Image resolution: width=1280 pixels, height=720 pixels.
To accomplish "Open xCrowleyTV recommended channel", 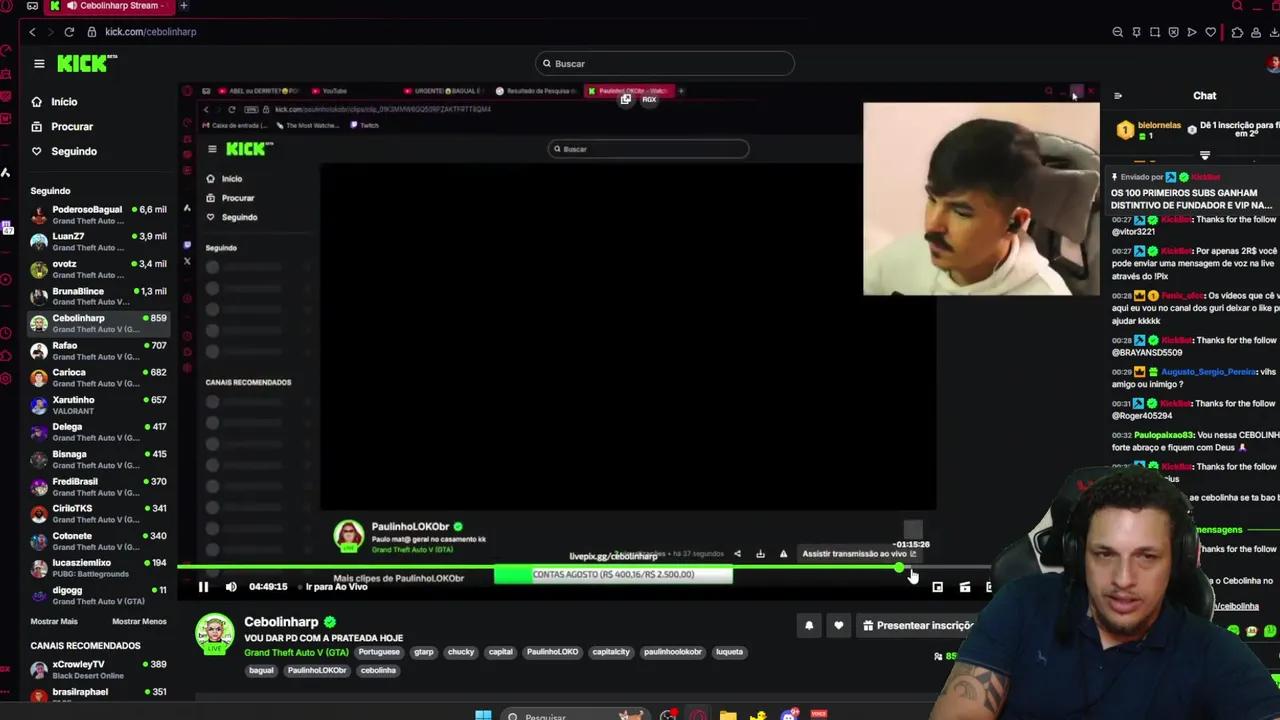I will tap(98, 669).
